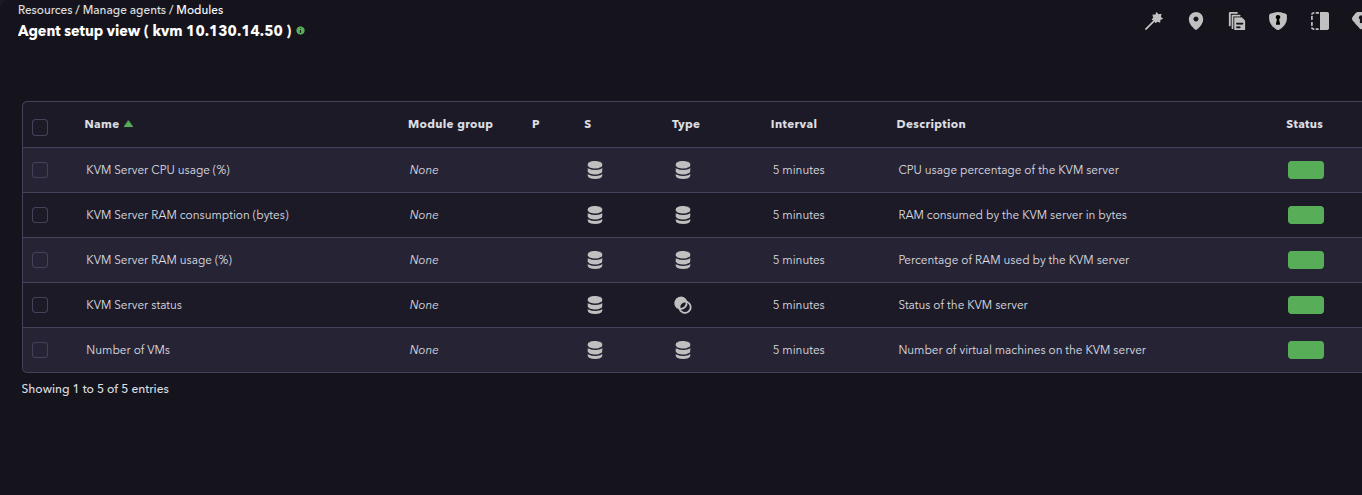Sort table by Name column header
The width and height of the screenshot is (1362, 495).
pos(102,124)
